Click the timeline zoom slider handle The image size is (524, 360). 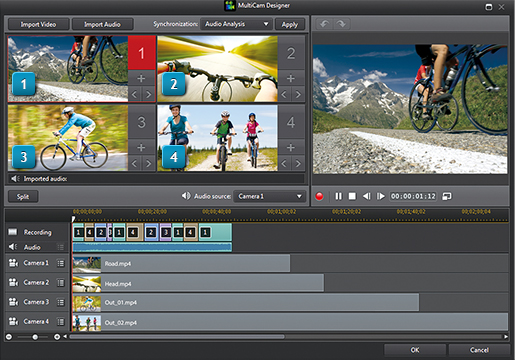click(x=35, y=337)
